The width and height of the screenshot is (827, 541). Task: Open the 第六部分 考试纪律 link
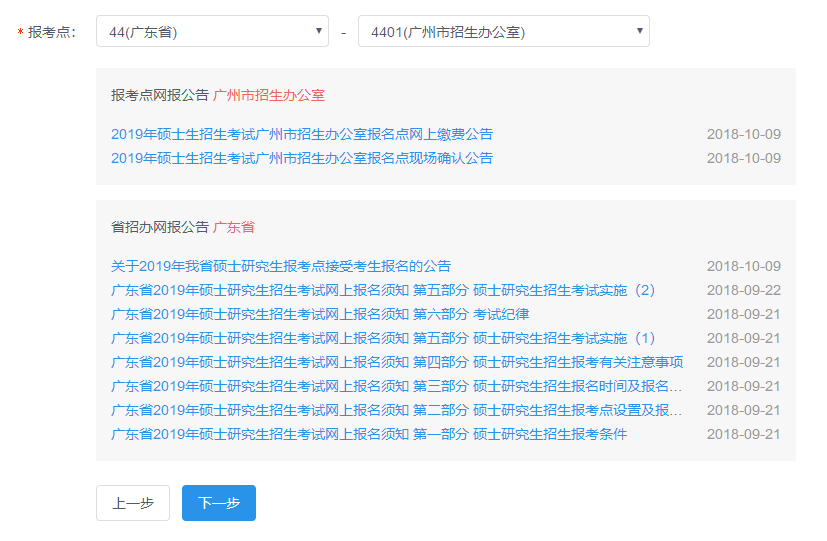(319, 314)
